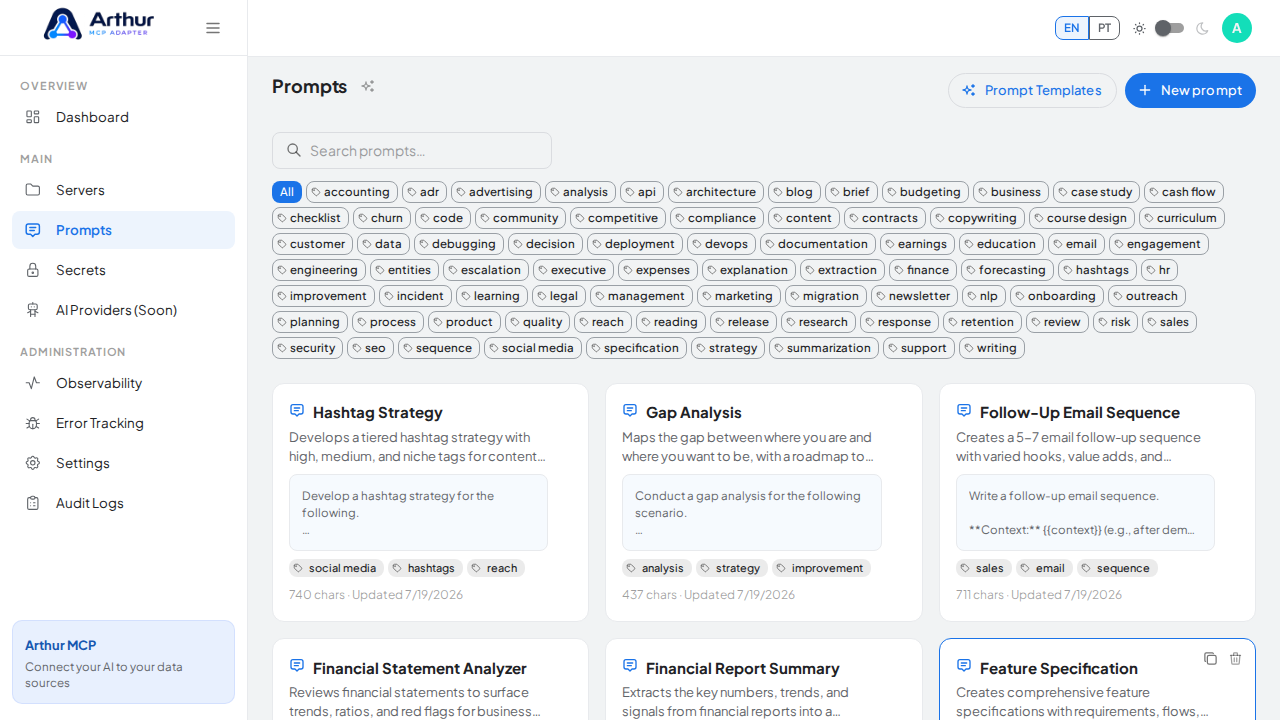1280x720 pixels.
Task: Filter by the engagement tag
Action: click(1159, 244)
